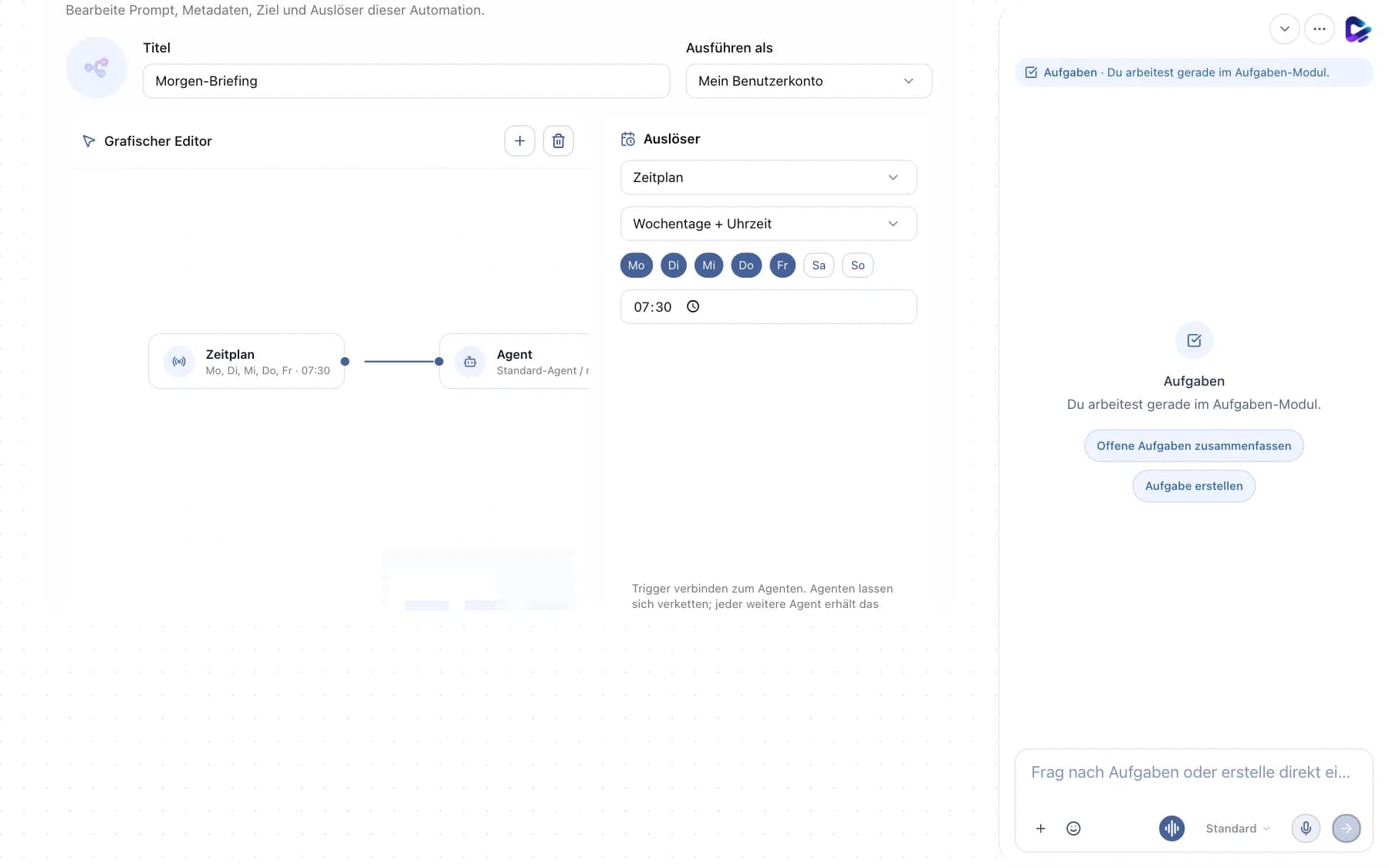Image resolution: width=1389 pixels, height=868 pixels.
Task: Toggle Thursday (Do) weekday
Action: (x=746, y=265)
